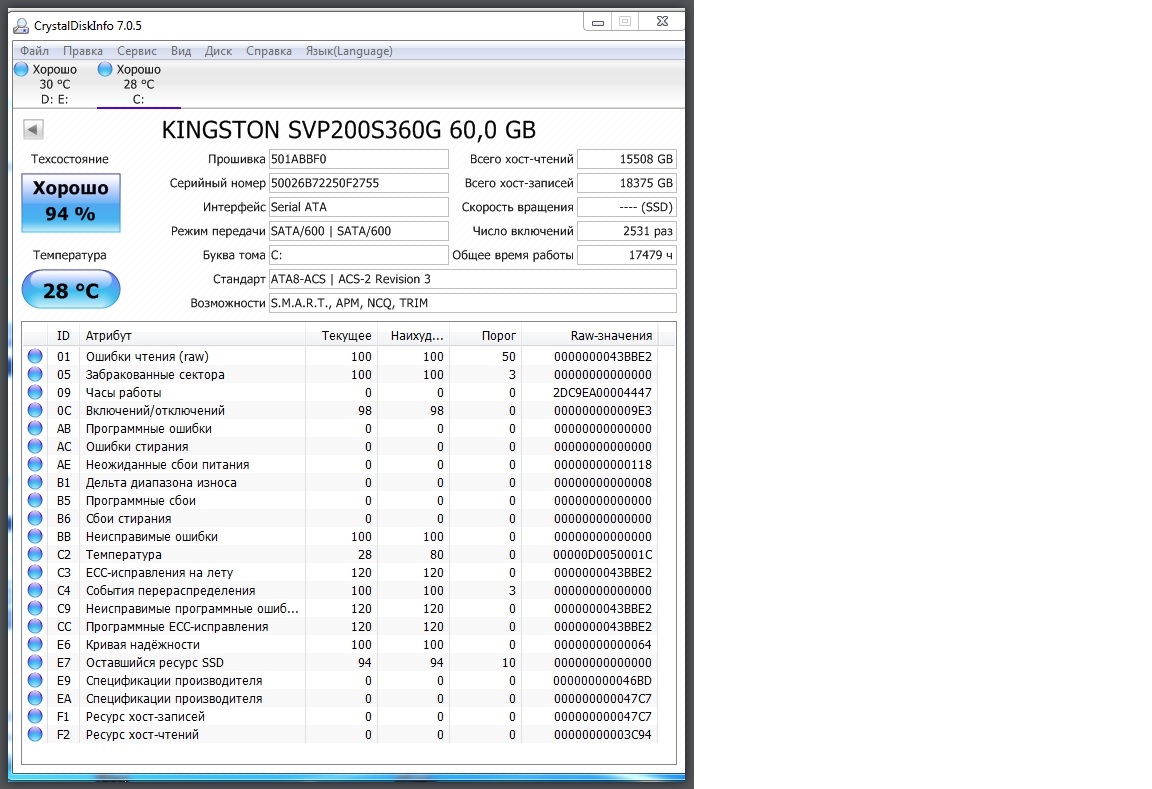Viewport: 1152px width, 789px height.
Task: Click the S.M.A.R.T., APM, NCQ, TRIM field
Action: [x=472, y=303]
